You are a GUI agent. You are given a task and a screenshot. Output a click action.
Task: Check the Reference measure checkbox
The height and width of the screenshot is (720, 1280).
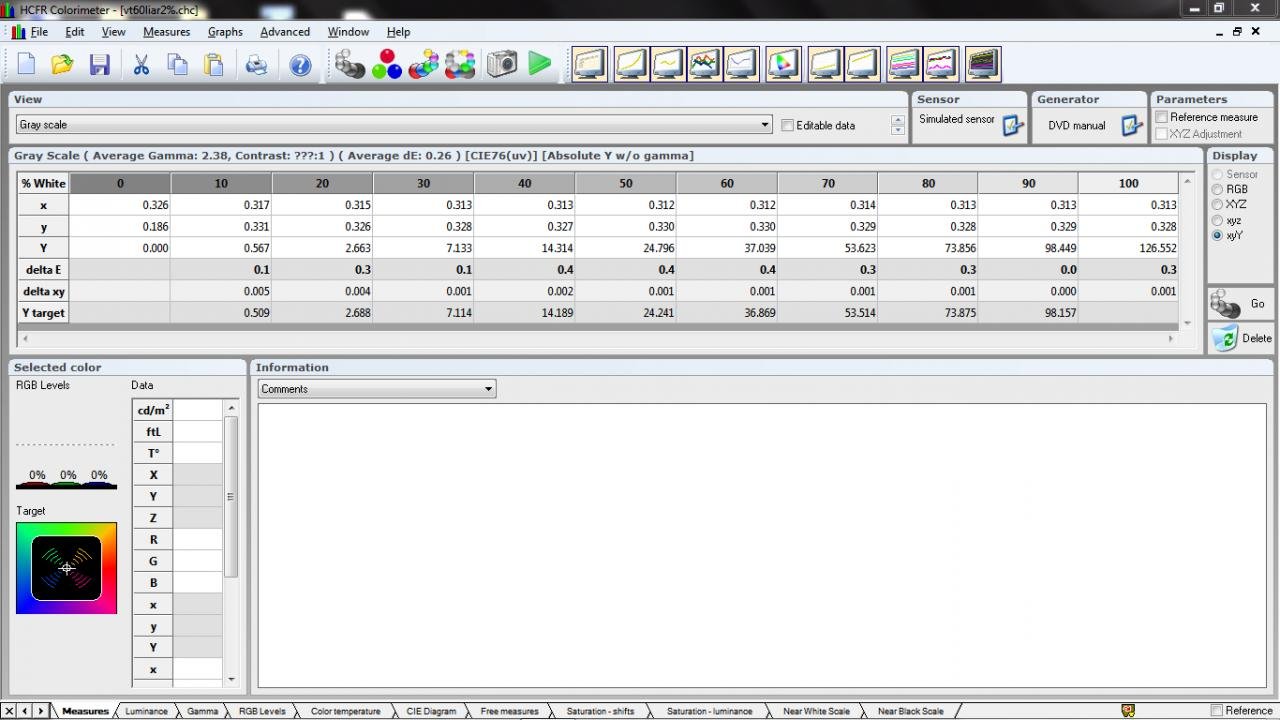tap(1162, 117)
